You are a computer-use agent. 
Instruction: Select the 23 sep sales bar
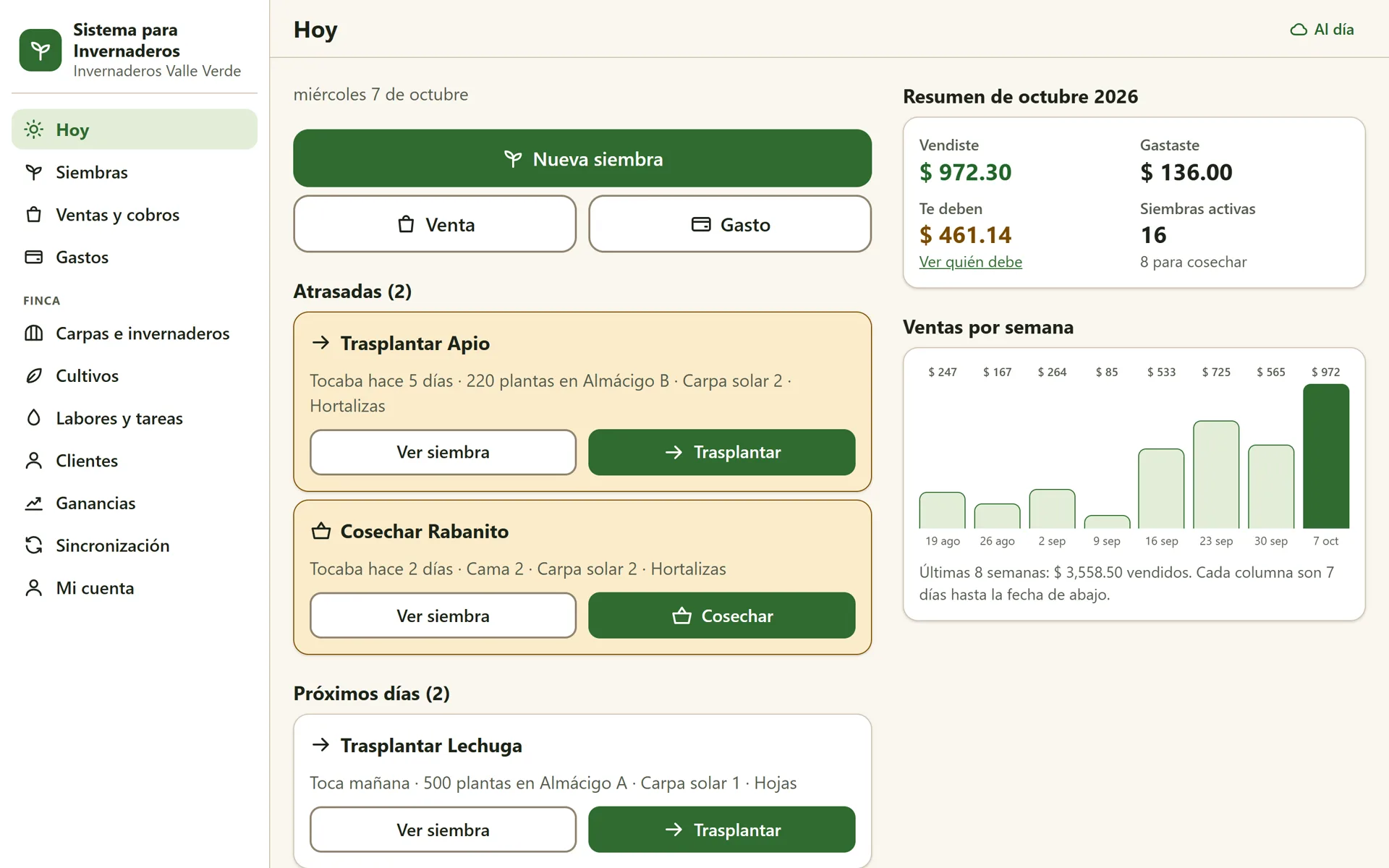tap(1216, 475)
